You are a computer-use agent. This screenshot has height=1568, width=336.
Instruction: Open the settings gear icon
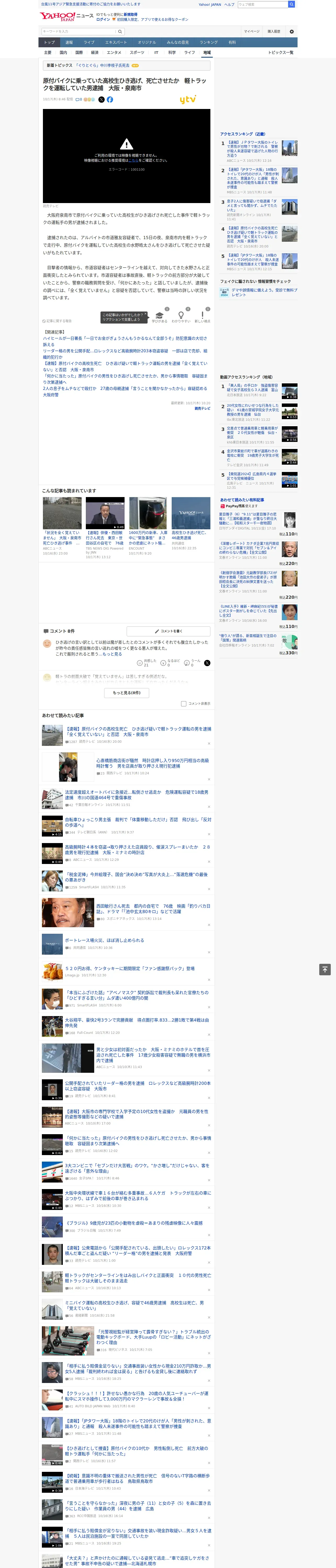(x=292, y=31)
